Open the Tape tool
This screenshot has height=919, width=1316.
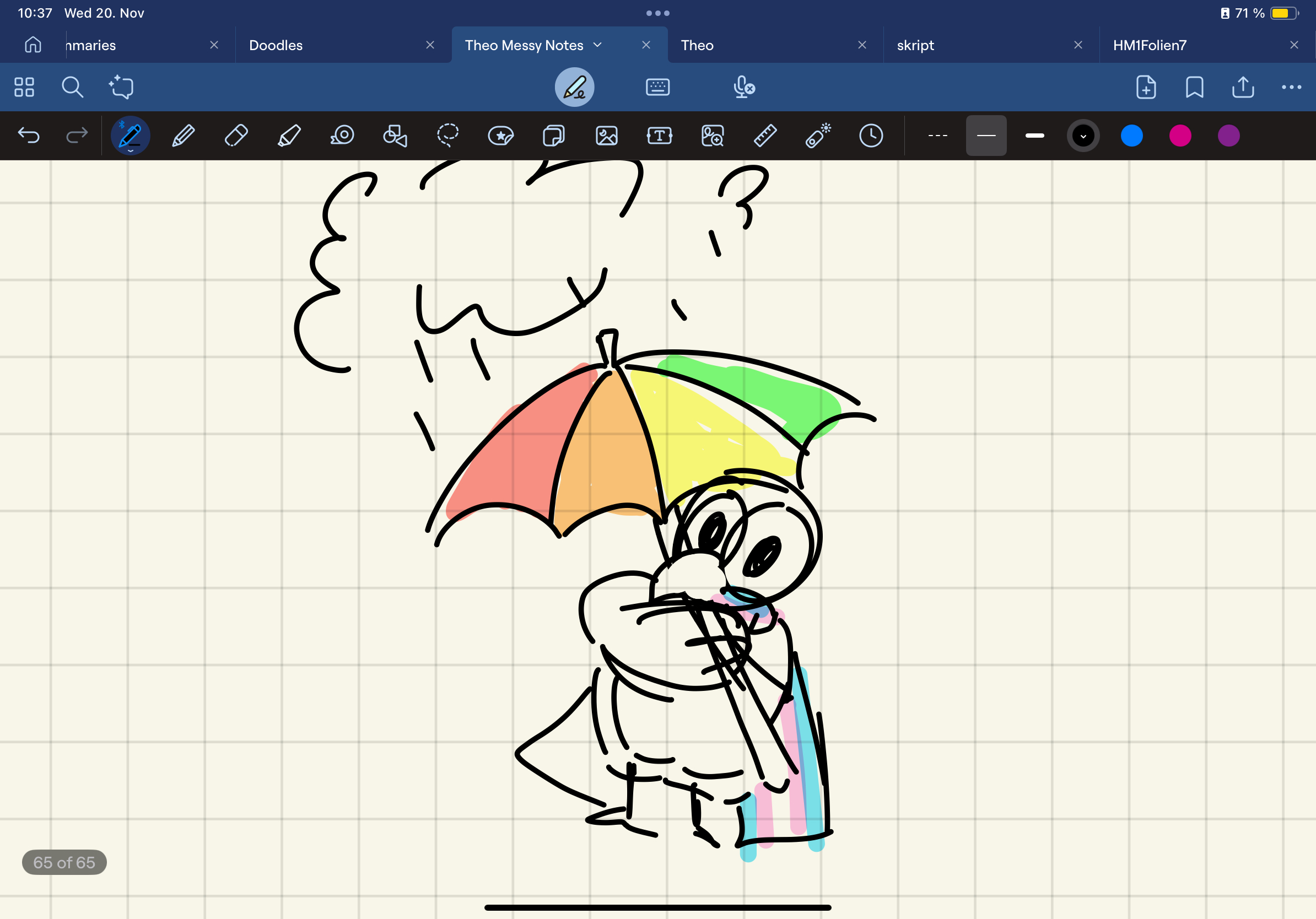(342, 136)
